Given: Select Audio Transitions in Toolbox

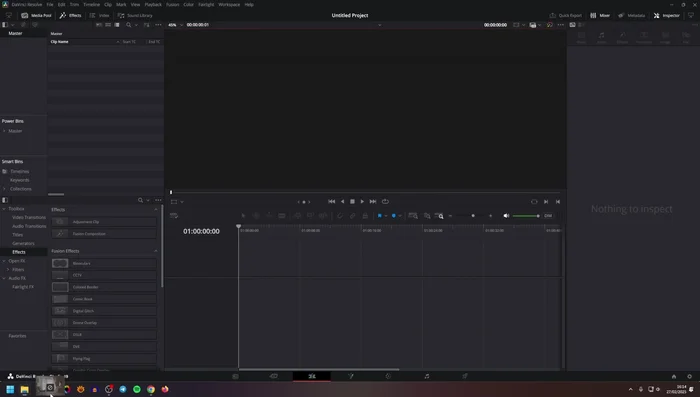Looking at the screenshot, I should [29, 226].
